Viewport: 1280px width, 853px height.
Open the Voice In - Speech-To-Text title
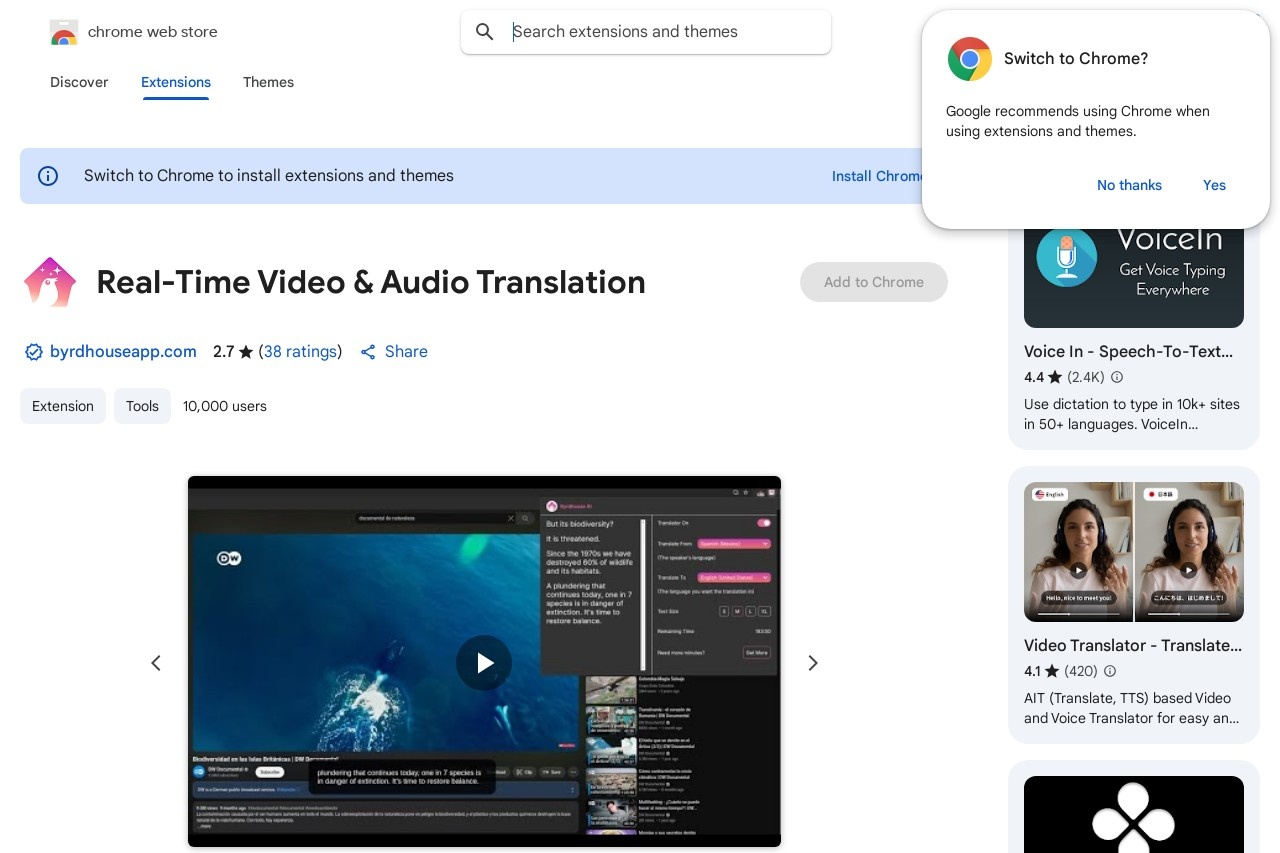coord(1128,352)
